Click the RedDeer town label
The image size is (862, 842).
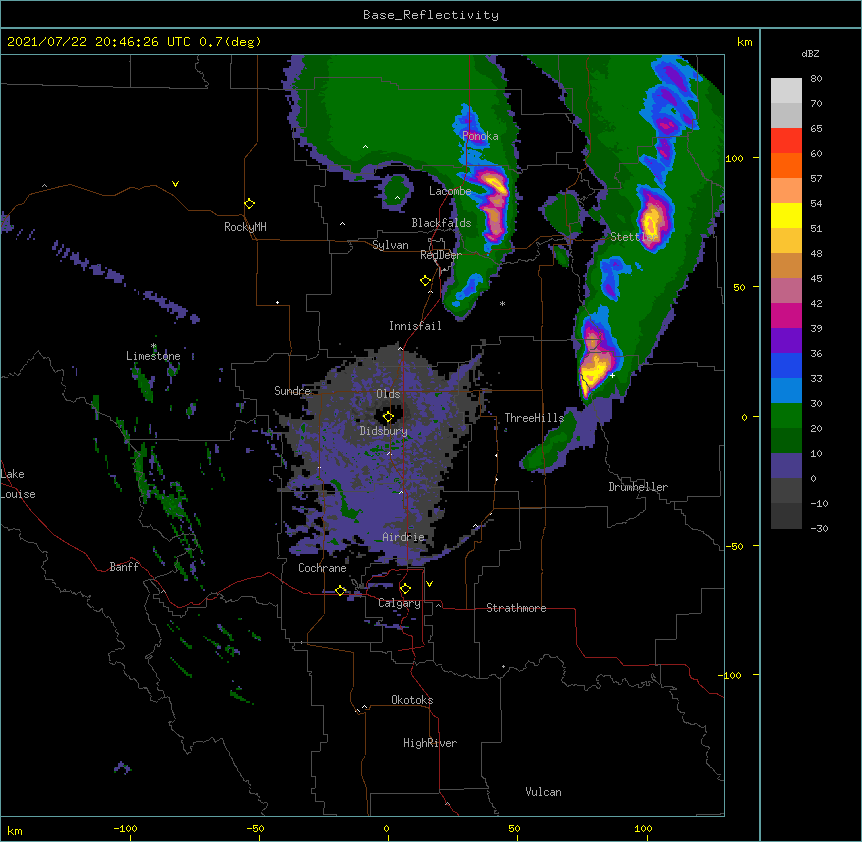click(440, 255)
